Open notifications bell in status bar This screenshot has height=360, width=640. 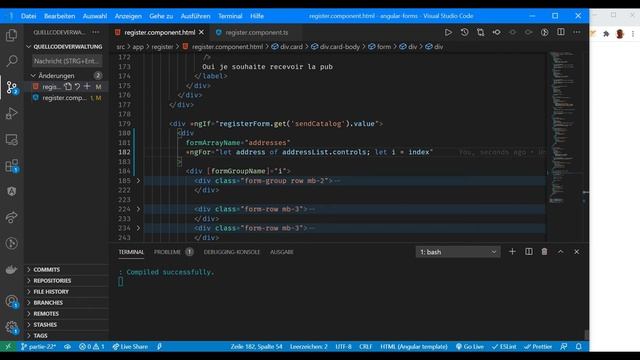click(x=579, y=347)
